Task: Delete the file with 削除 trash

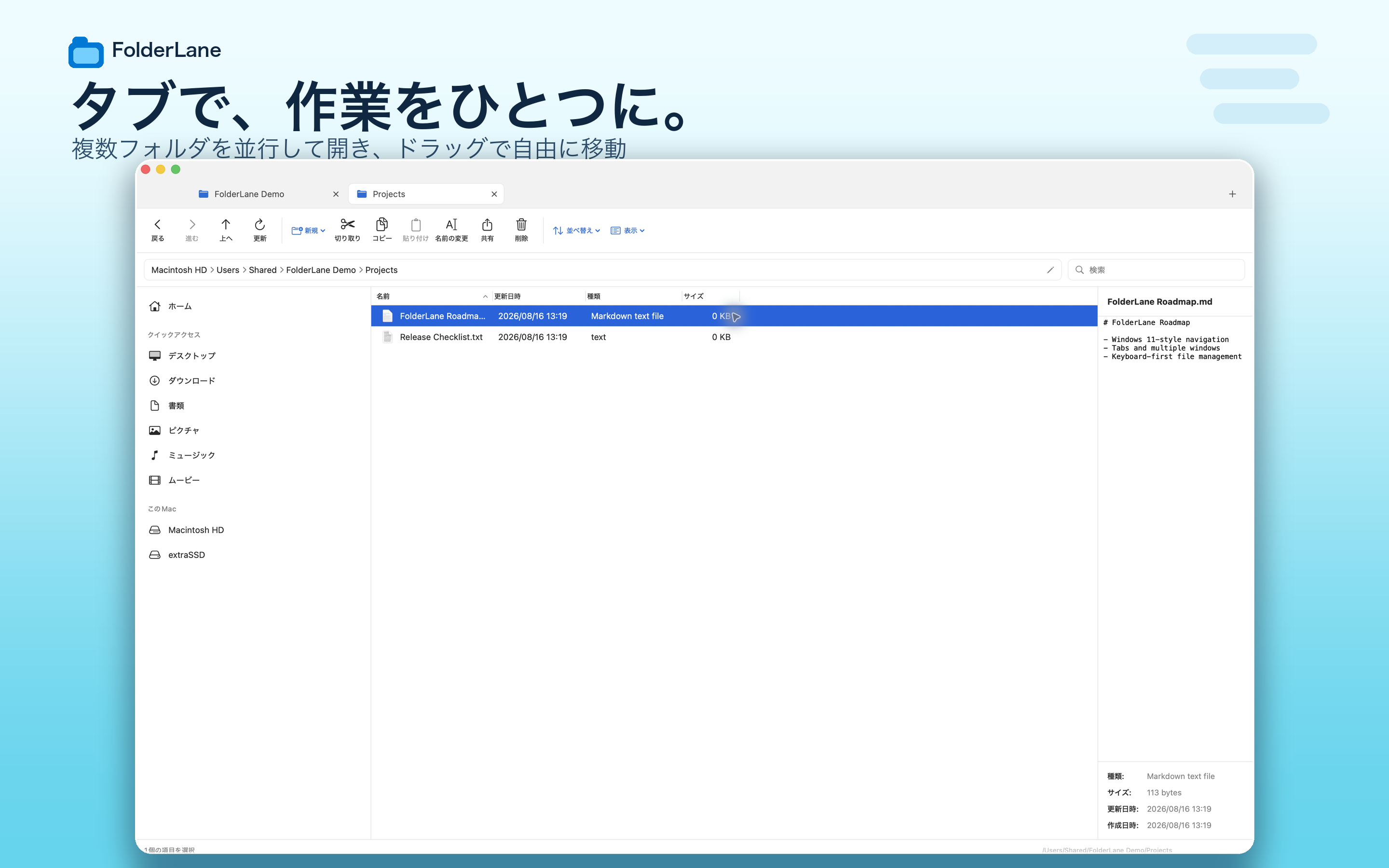Action: 521,230
